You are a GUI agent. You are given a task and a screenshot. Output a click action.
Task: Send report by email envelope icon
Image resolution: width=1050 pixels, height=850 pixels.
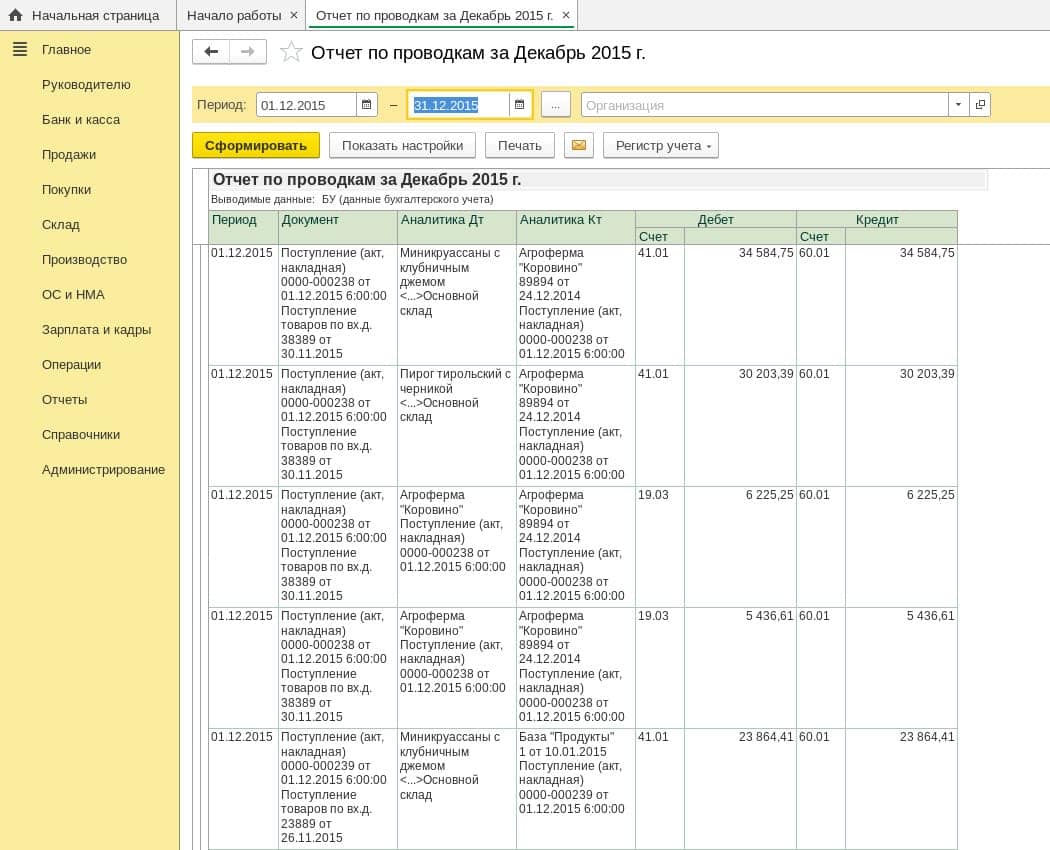(x=579, y=145)
